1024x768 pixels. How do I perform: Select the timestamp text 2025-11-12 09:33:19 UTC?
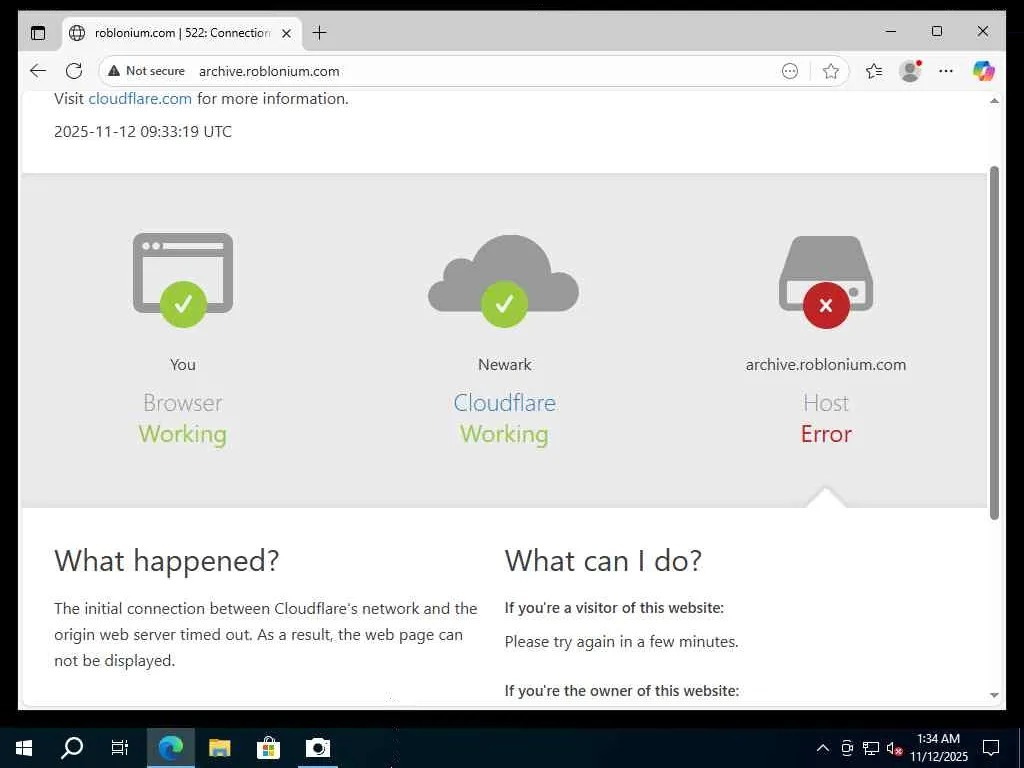(x=142, y=131)
